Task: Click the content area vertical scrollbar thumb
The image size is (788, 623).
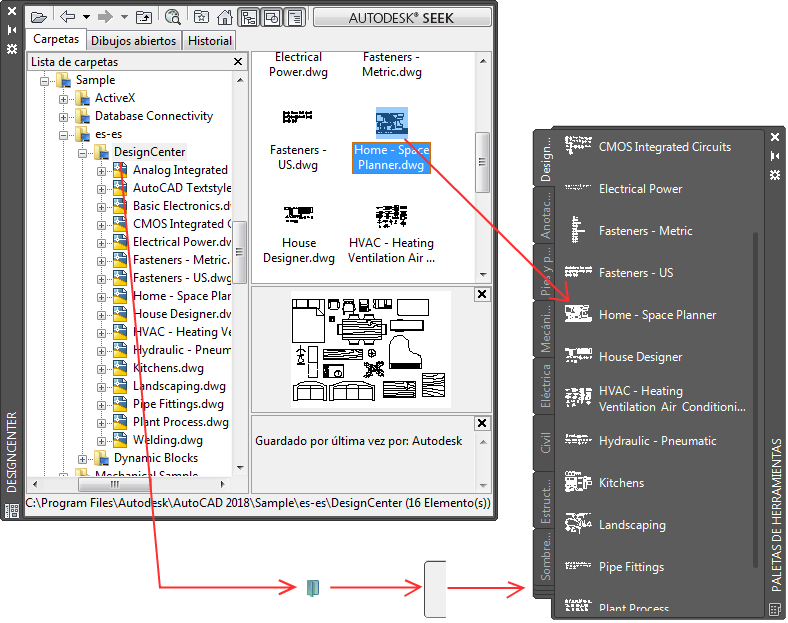Action: point(482,162)
